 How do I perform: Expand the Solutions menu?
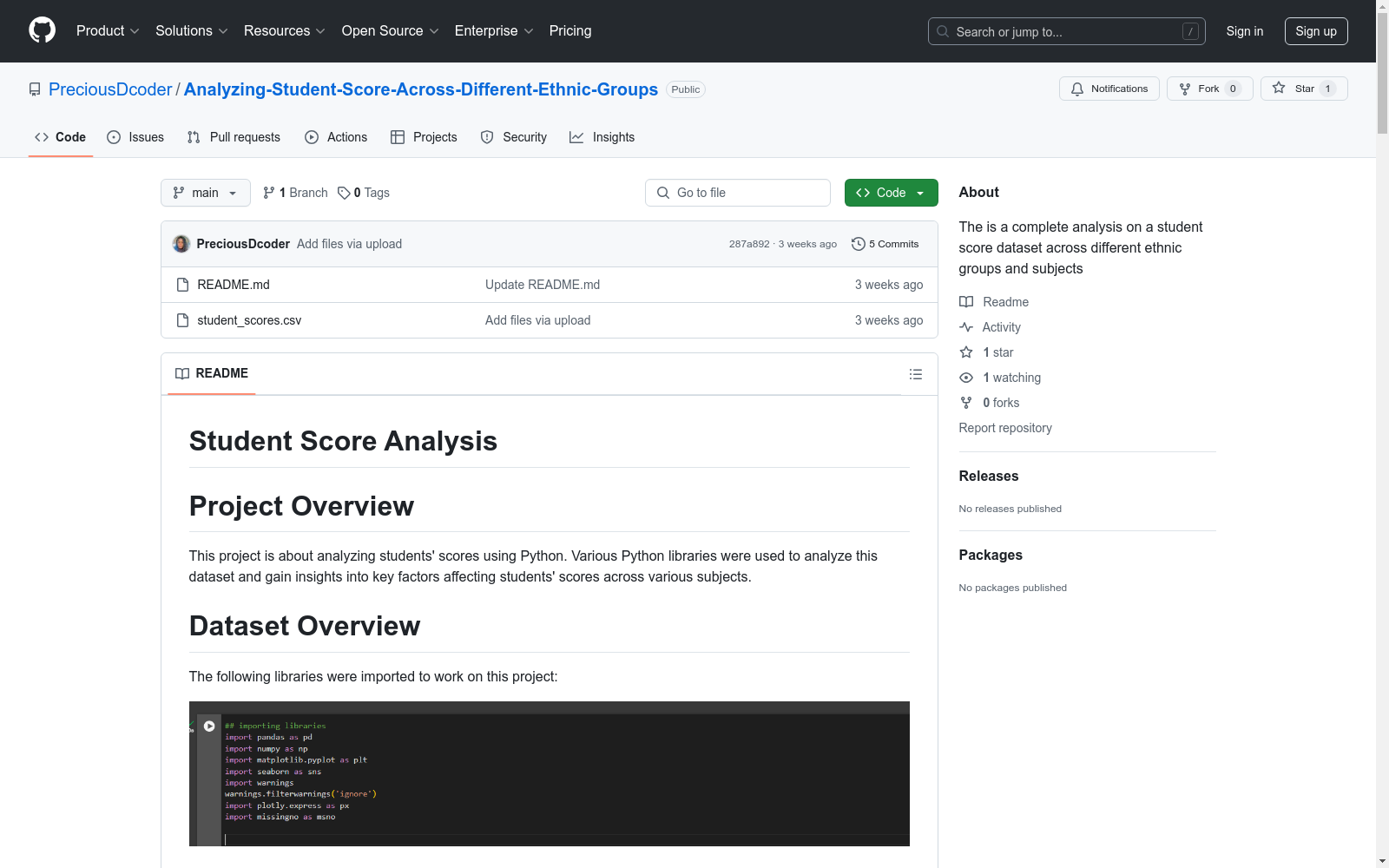coord(192,31)
